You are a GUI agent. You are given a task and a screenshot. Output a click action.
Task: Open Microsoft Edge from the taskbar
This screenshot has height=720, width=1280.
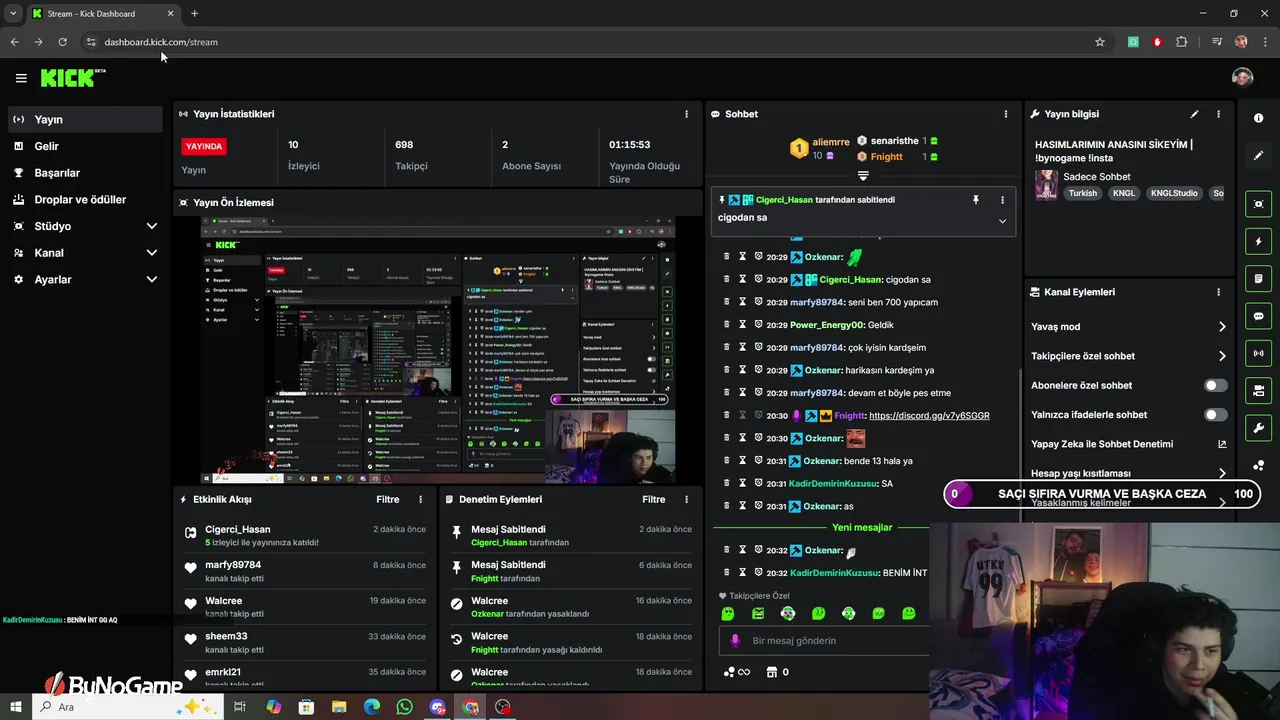tap(371, 707)
